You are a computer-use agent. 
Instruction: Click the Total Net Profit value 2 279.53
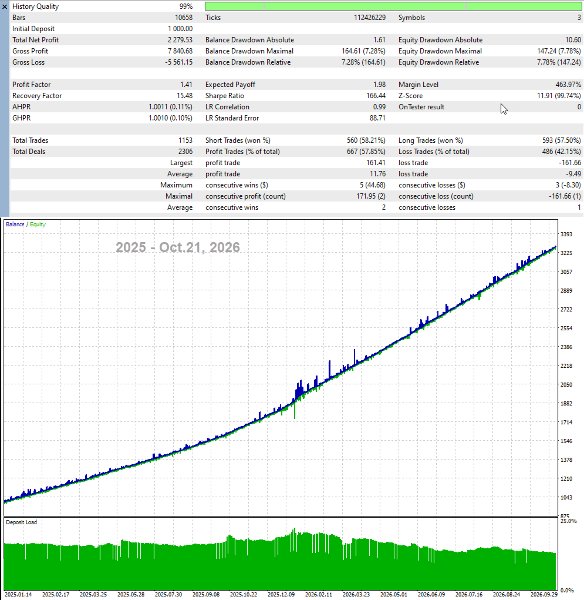pos(180,40)
